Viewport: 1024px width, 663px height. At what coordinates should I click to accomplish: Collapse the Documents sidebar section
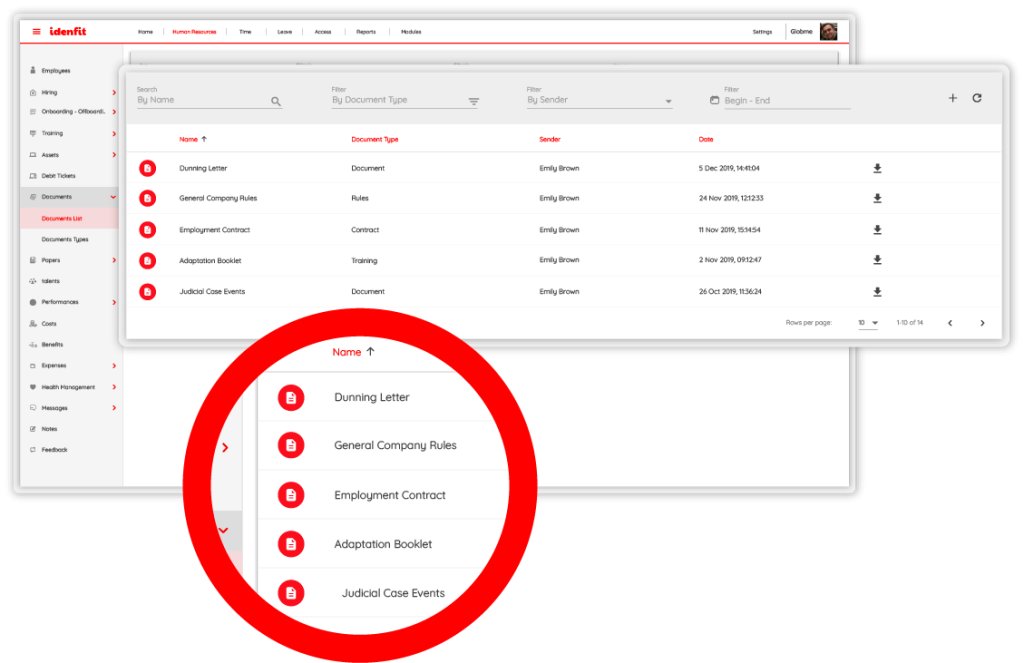point(113,197)
